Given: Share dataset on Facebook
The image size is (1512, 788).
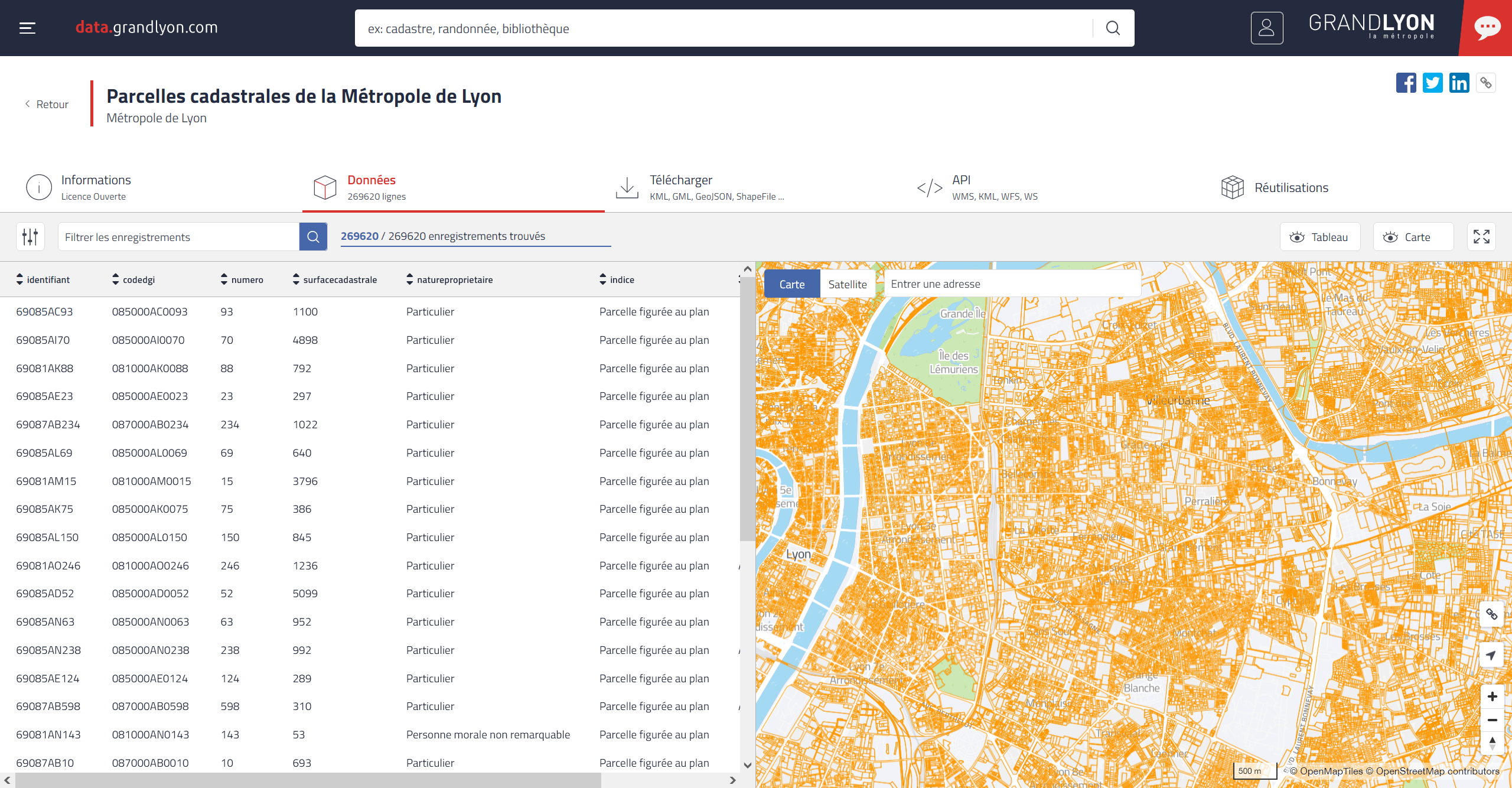Looking at the screenshot, I should 1406,83.
